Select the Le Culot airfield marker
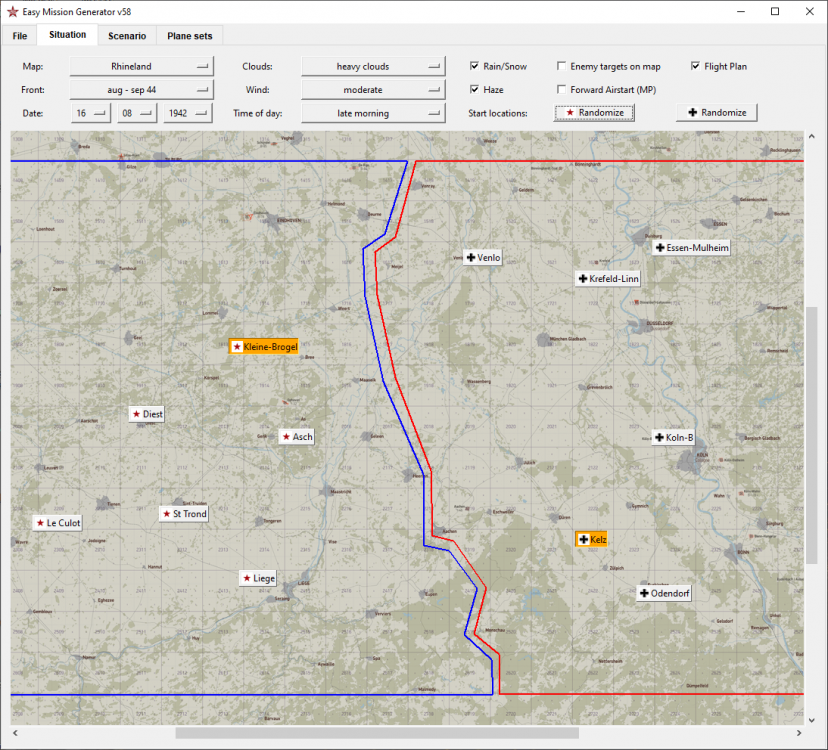Viewport: 828px width, 750px height. (58, 523)
